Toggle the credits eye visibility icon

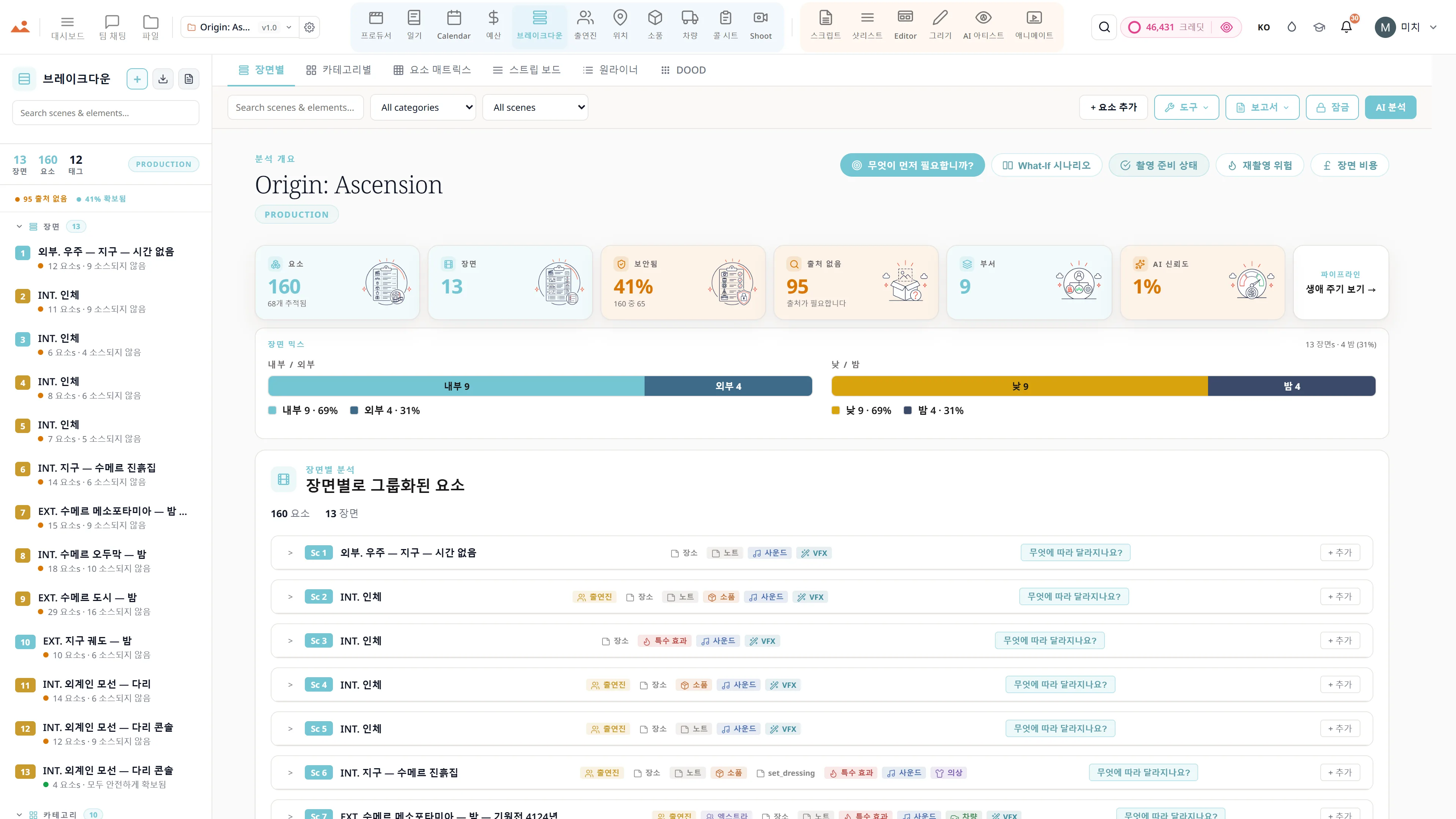[1227, 27]
